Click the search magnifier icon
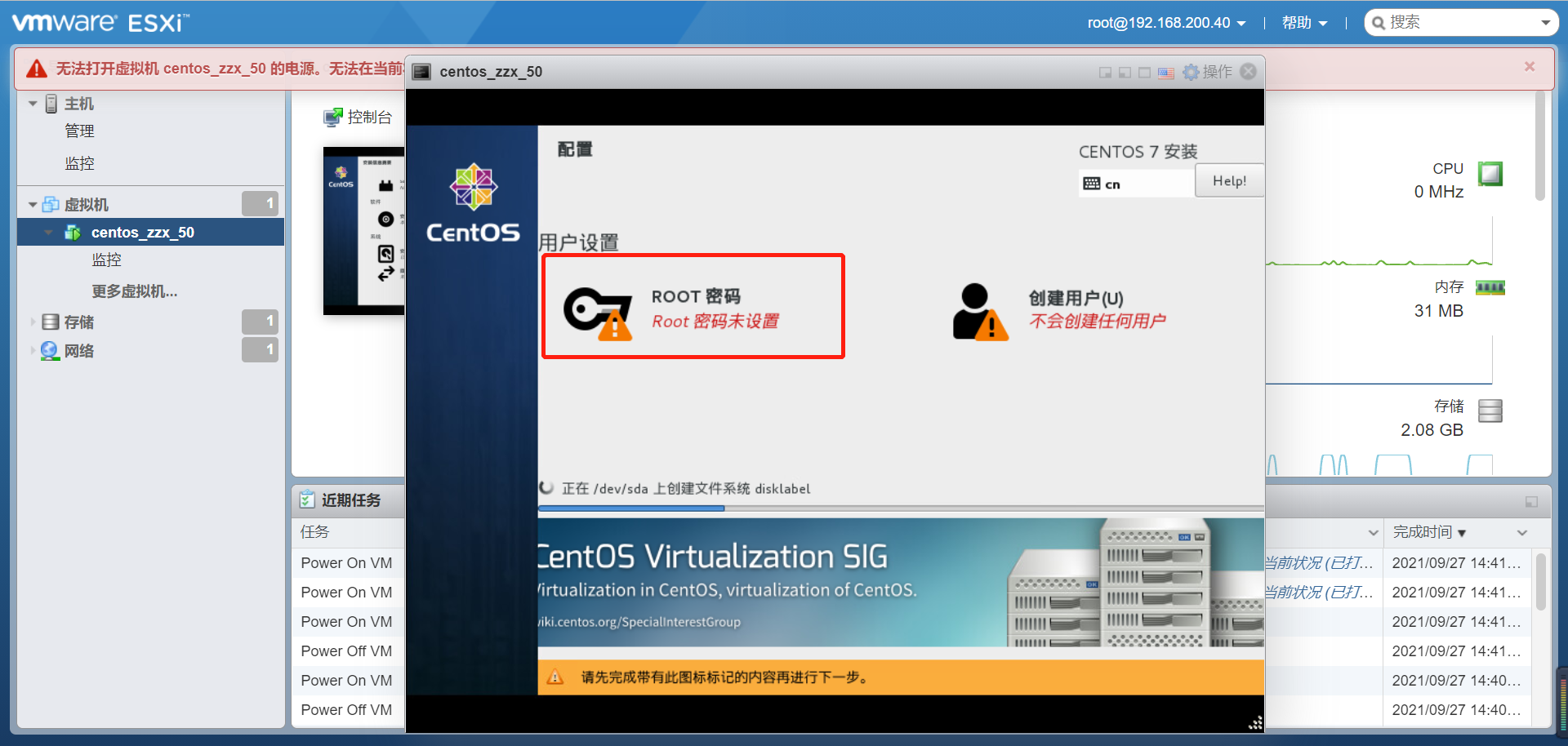The width and height of the screenshot is (1568, 746). coord(1379,23)
